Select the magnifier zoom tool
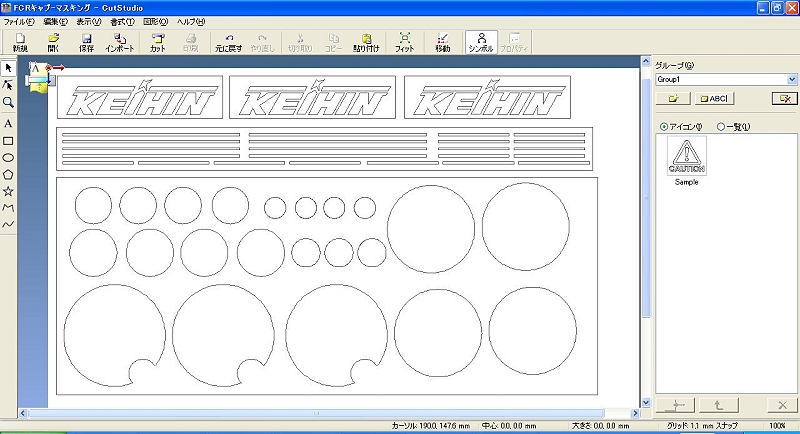The image size is (800, 434). point(8,102)
